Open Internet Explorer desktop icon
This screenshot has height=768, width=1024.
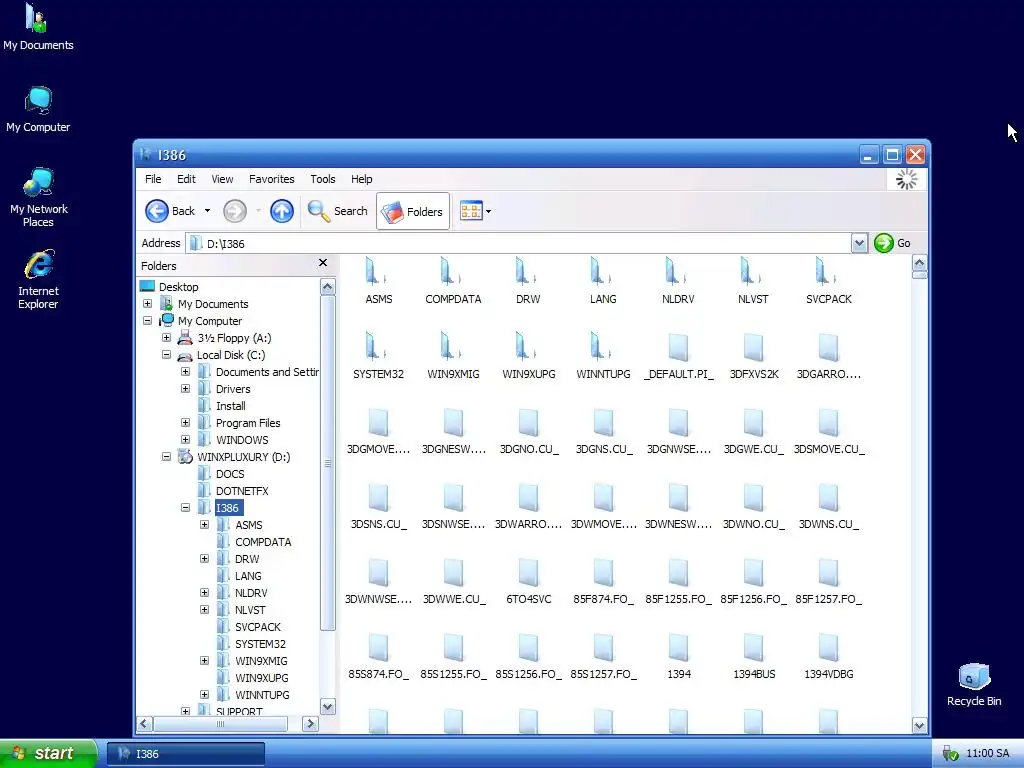(x=38, y=264)
